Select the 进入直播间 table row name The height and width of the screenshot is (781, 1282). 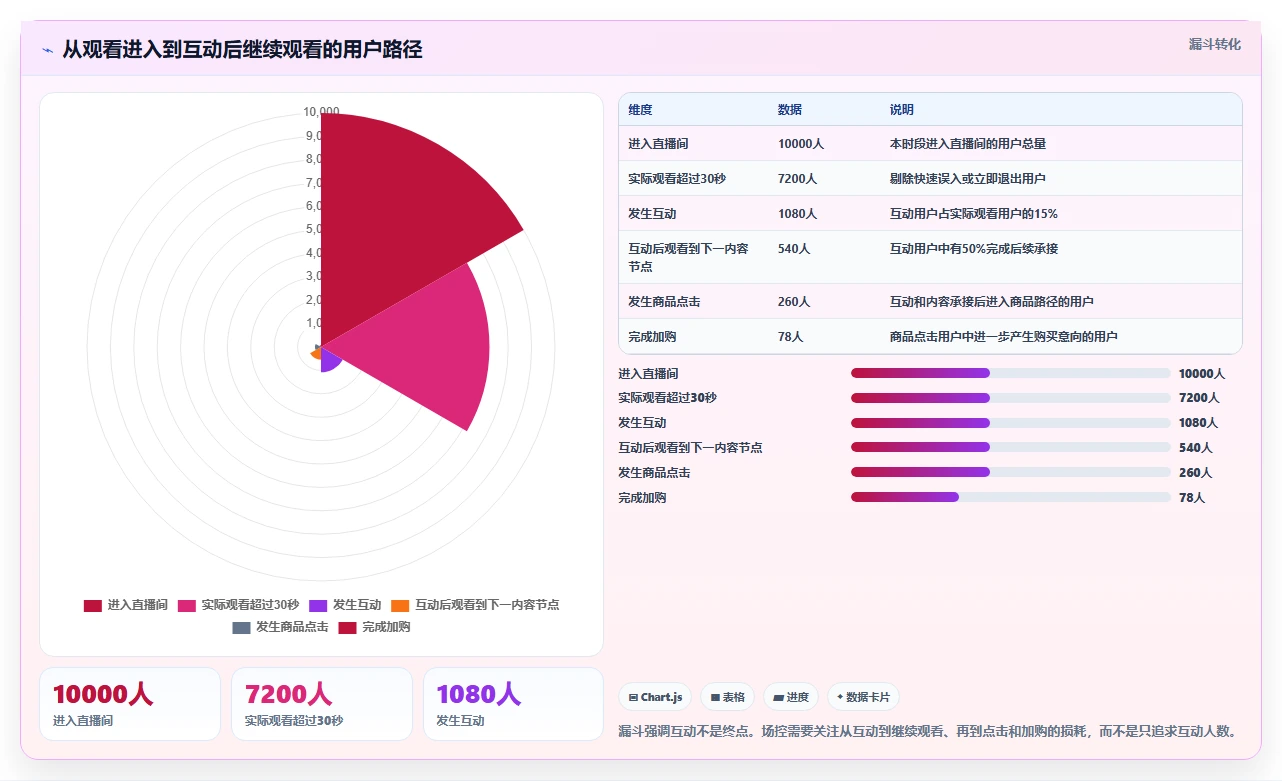coord(658,144)
